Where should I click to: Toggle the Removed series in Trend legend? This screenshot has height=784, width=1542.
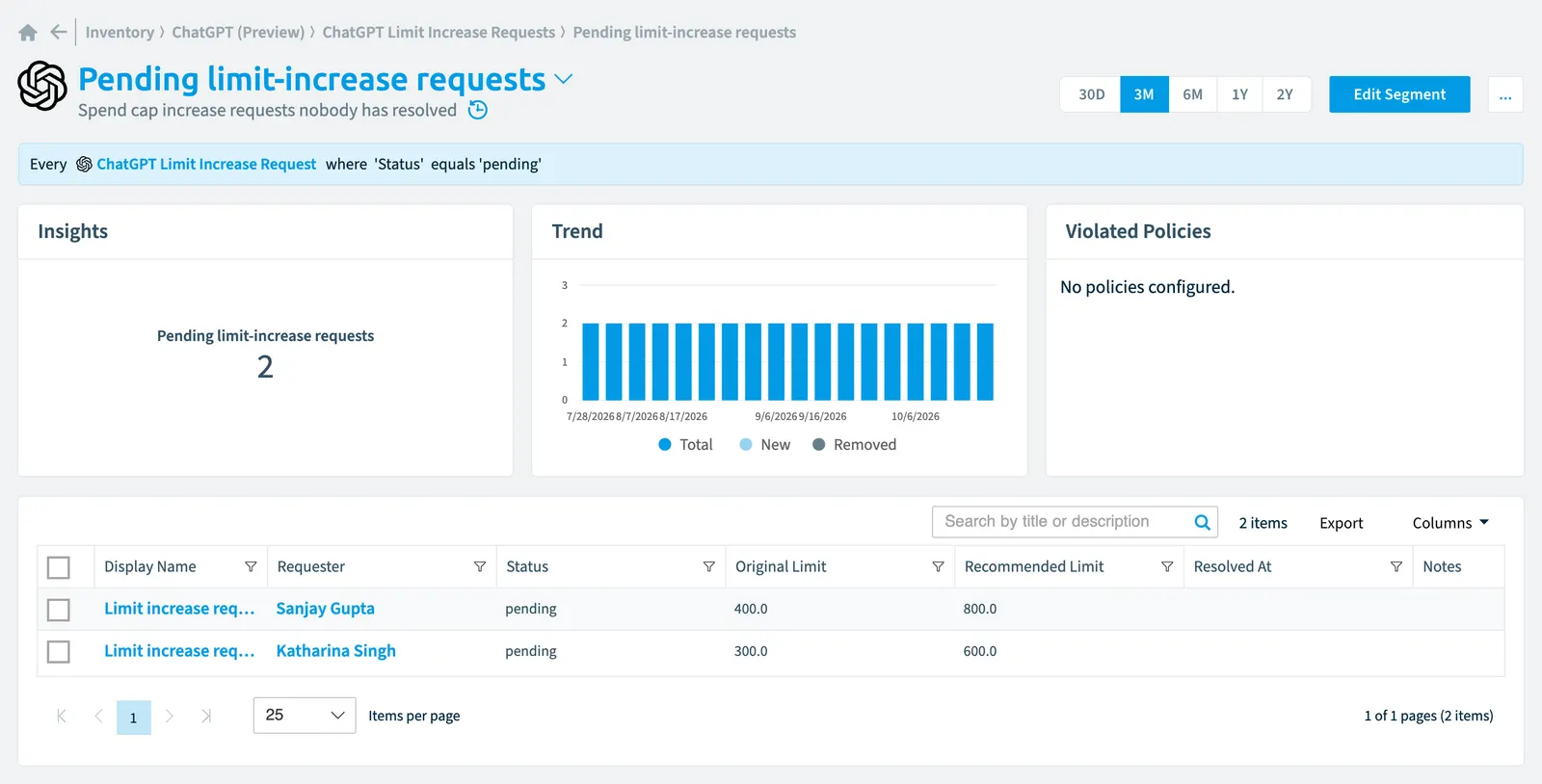click(854, 444)
